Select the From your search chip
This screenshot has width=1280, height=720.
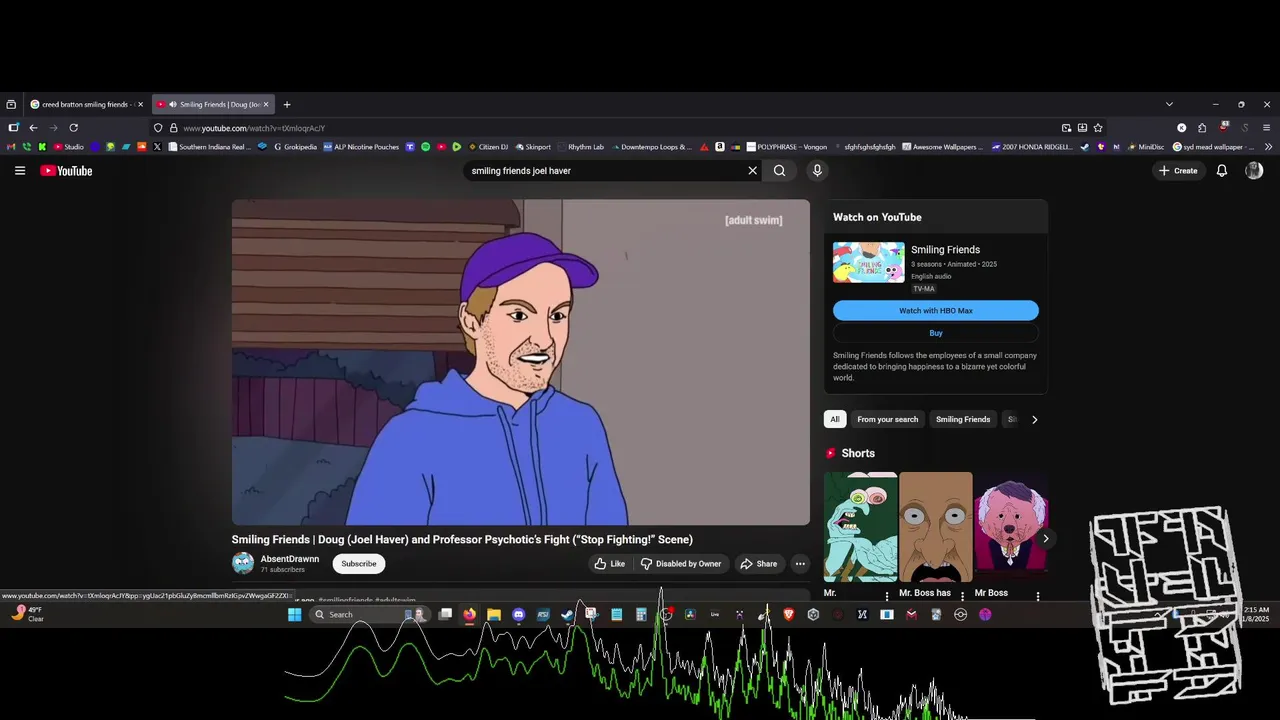pyautogui.click(x=887, y=420)
